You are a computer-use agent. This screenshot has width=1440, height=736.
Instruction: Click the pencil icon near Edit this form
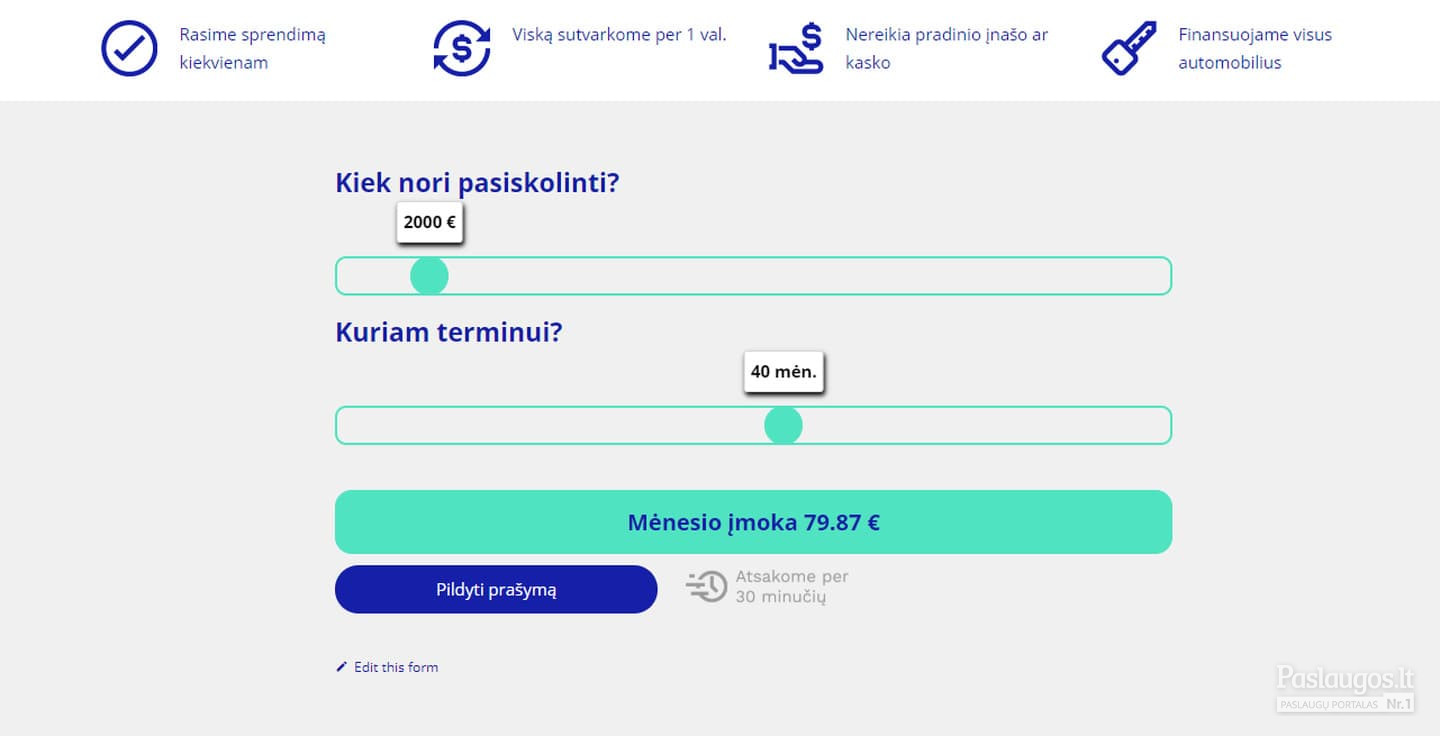click(341, 667)
